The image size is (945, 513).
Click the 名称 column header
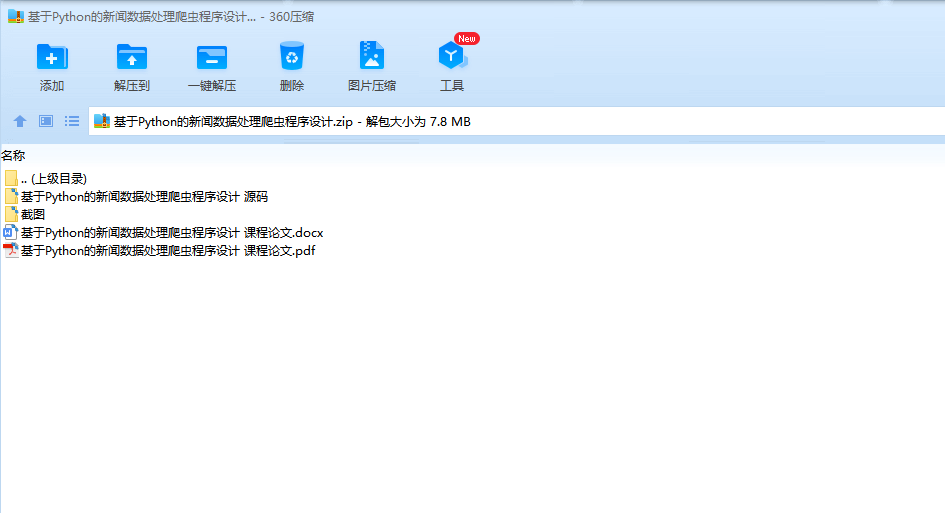tap(13, 156)
